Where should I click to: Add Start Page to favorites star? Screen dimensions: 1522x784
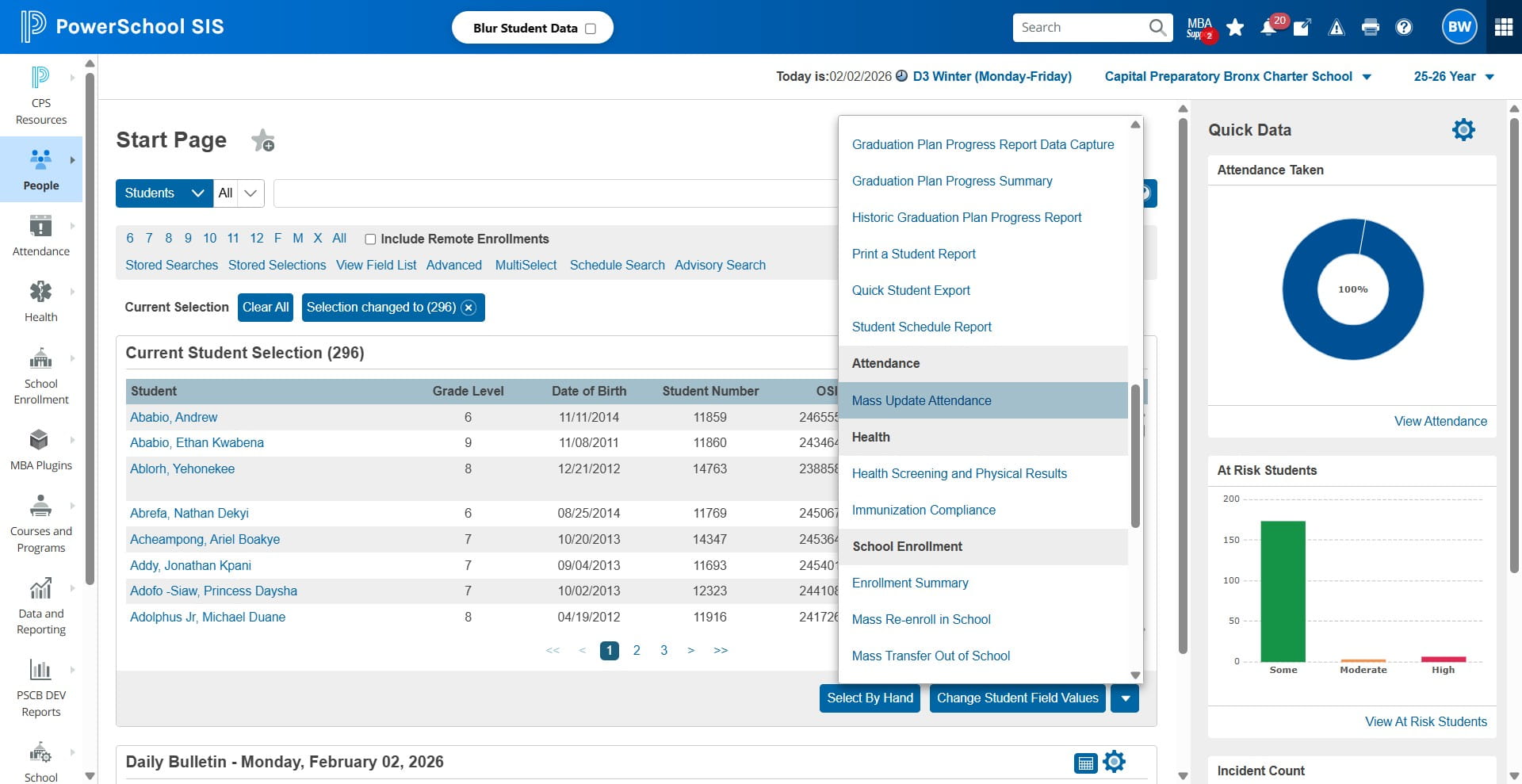[262, 140]
